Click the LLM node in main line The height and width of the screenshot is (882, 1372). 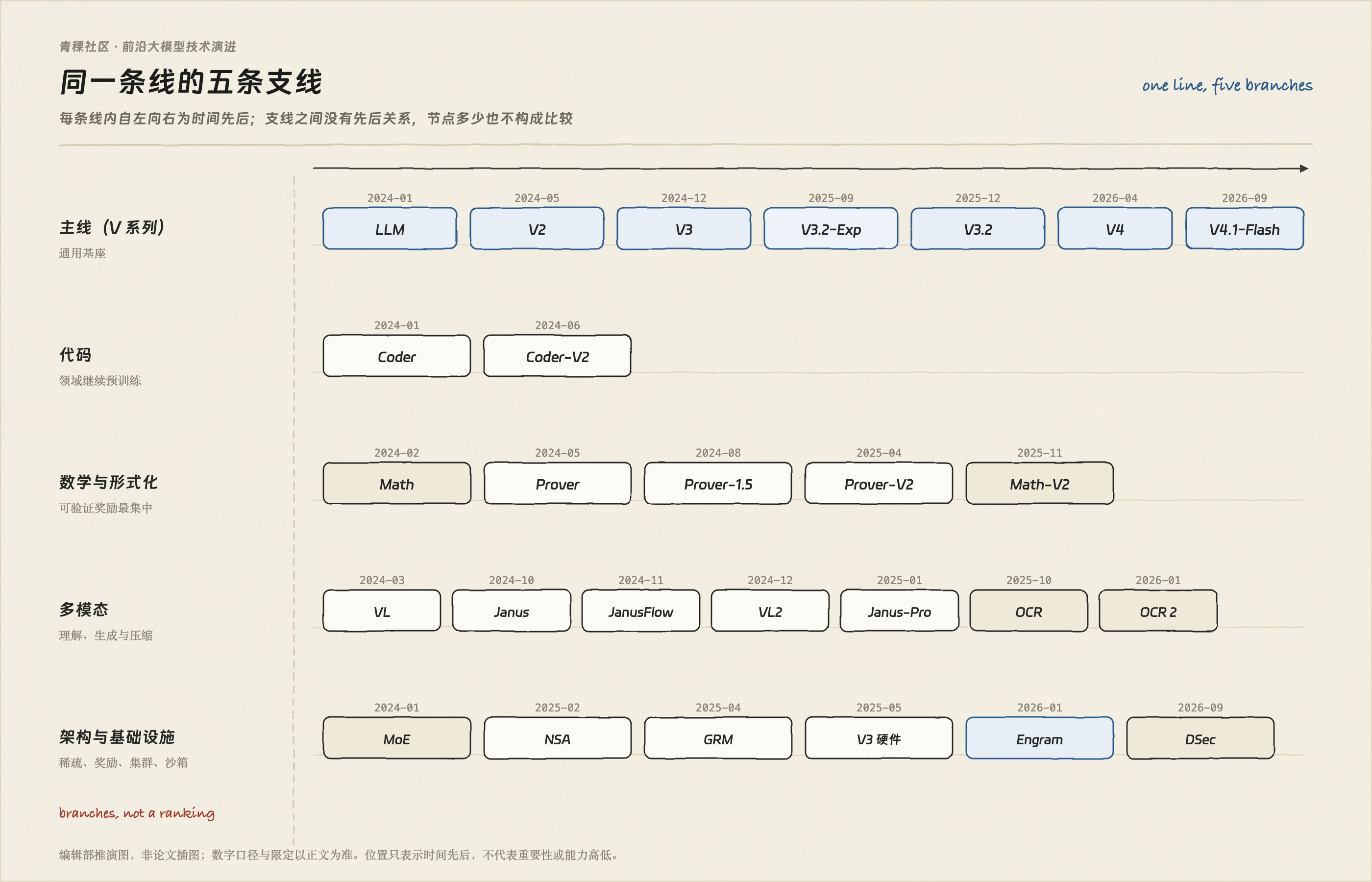tap(390, 228)
